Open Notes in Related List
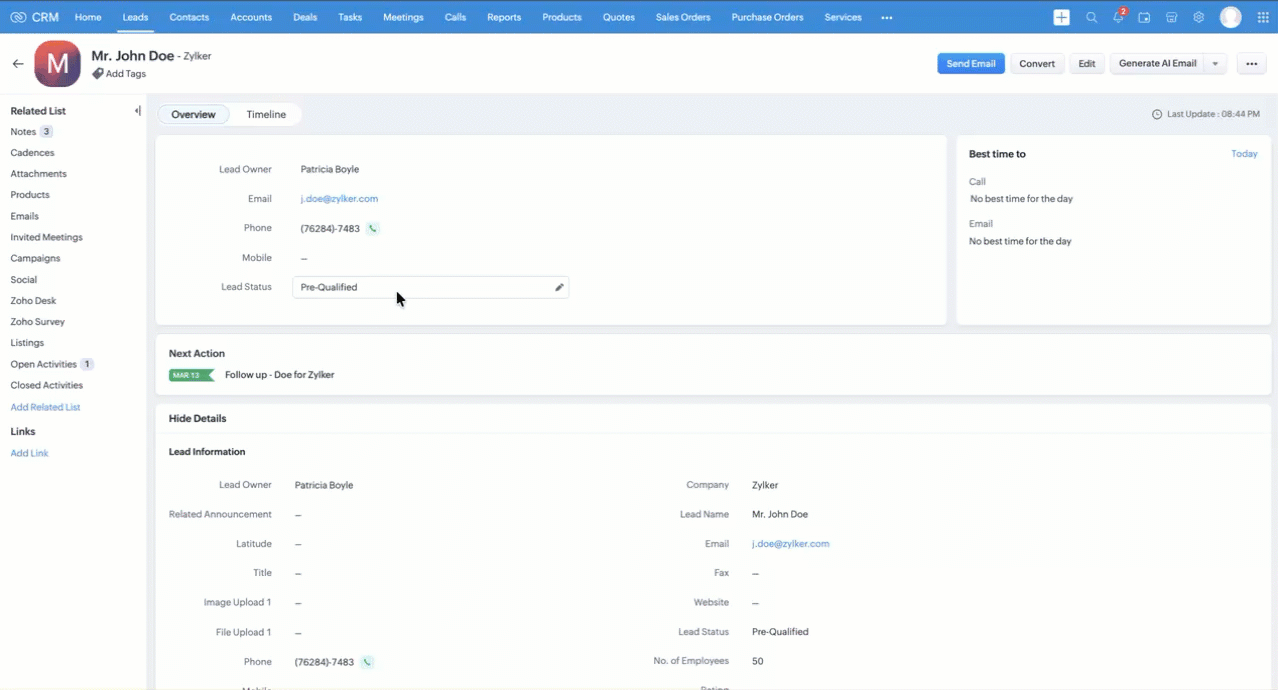The width and height of the screenshot is (1278, 690). [x=23, y=132]
